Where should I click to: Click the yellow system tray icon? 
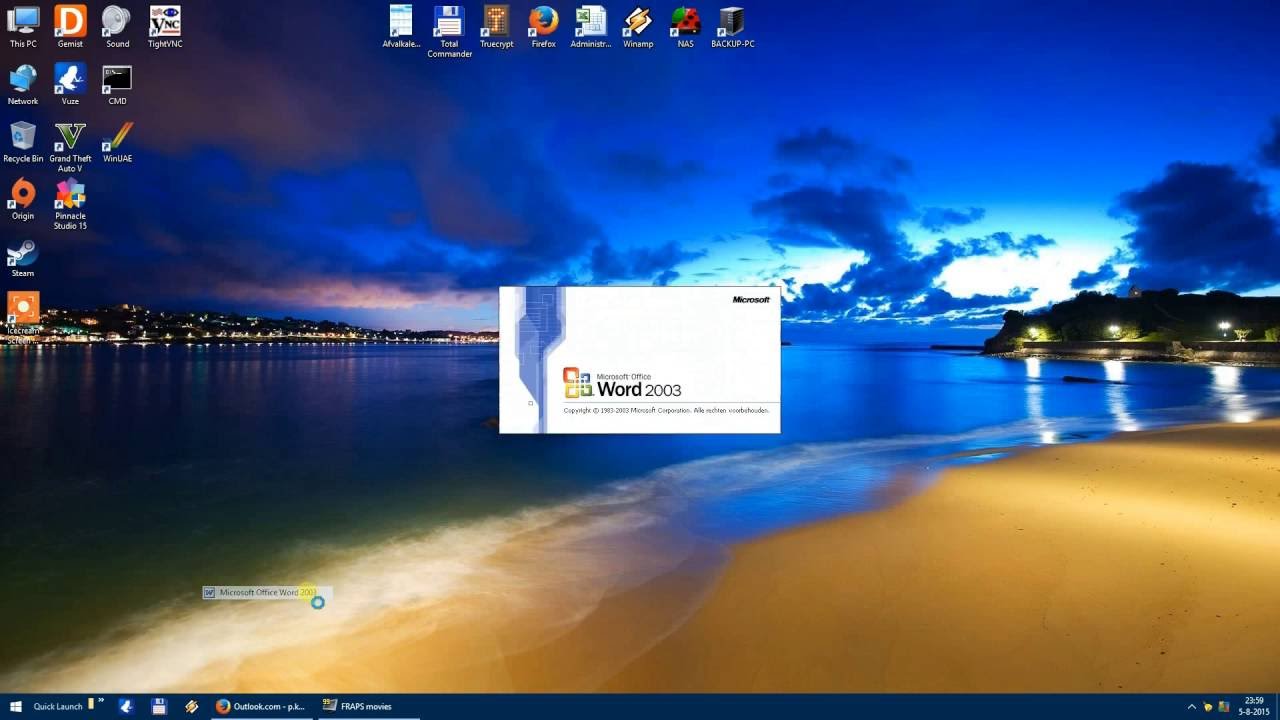[1208, 706]
